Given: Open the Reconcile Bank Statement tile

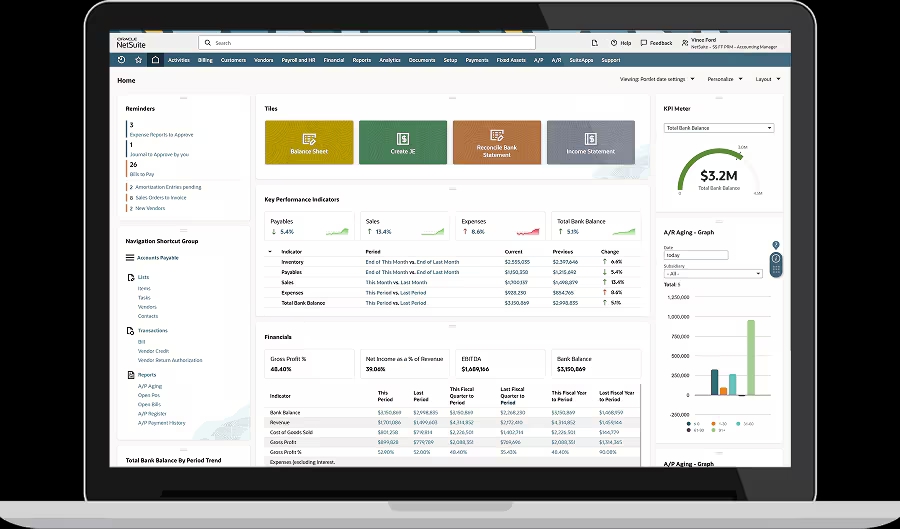Looking at the screenshot, I should [x=496, y=142].
